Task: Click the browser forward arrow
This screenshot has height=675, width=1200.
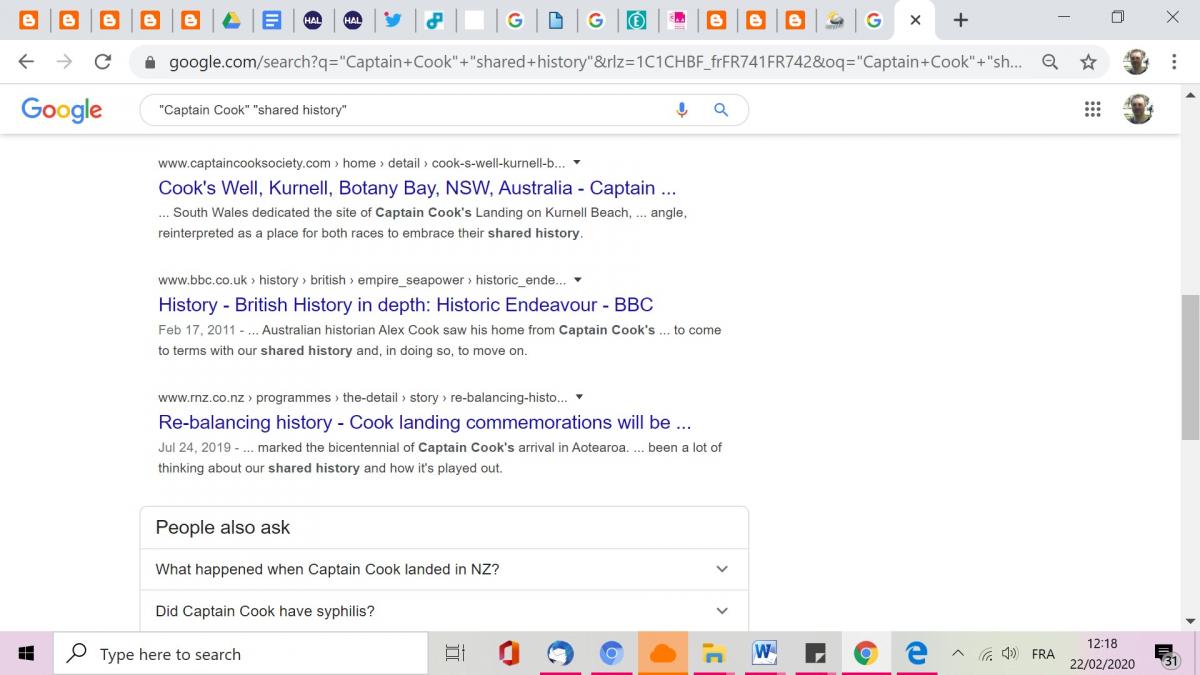Action: point(64,62)
